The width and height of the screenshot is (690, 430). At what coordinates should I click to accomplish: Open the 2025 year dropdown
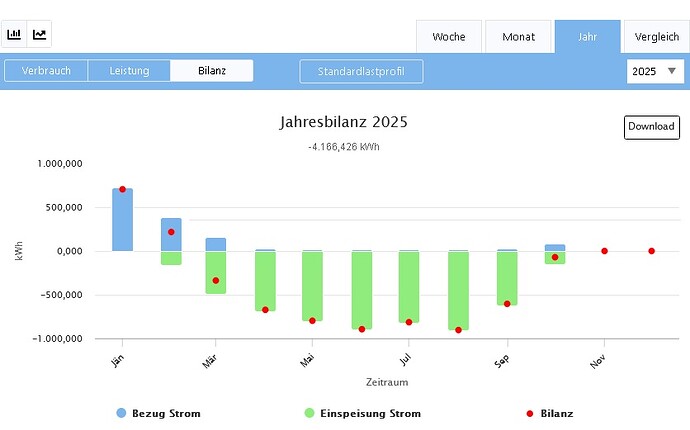(x=655, y=72)
